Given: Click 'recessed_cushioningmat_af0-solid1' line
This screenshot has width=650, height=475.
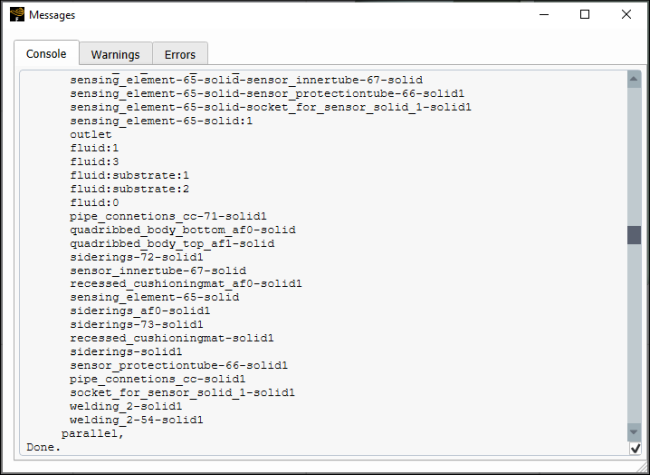Looking at the screenshot, I should point(186,284).
